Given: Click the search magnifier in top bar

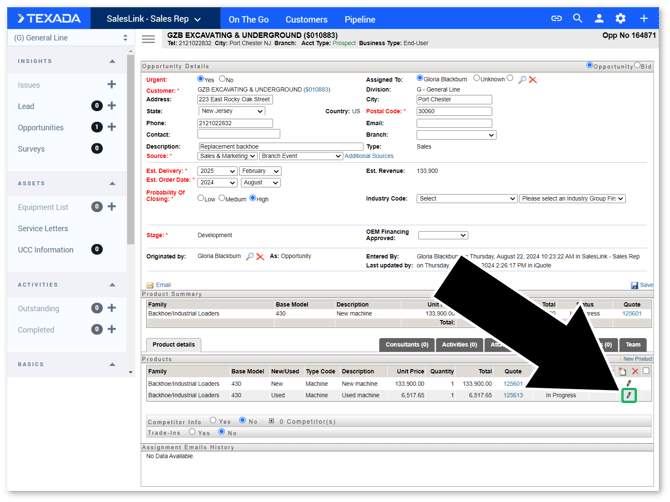Looking at the screenshot, I should click(x=578, y=18).
